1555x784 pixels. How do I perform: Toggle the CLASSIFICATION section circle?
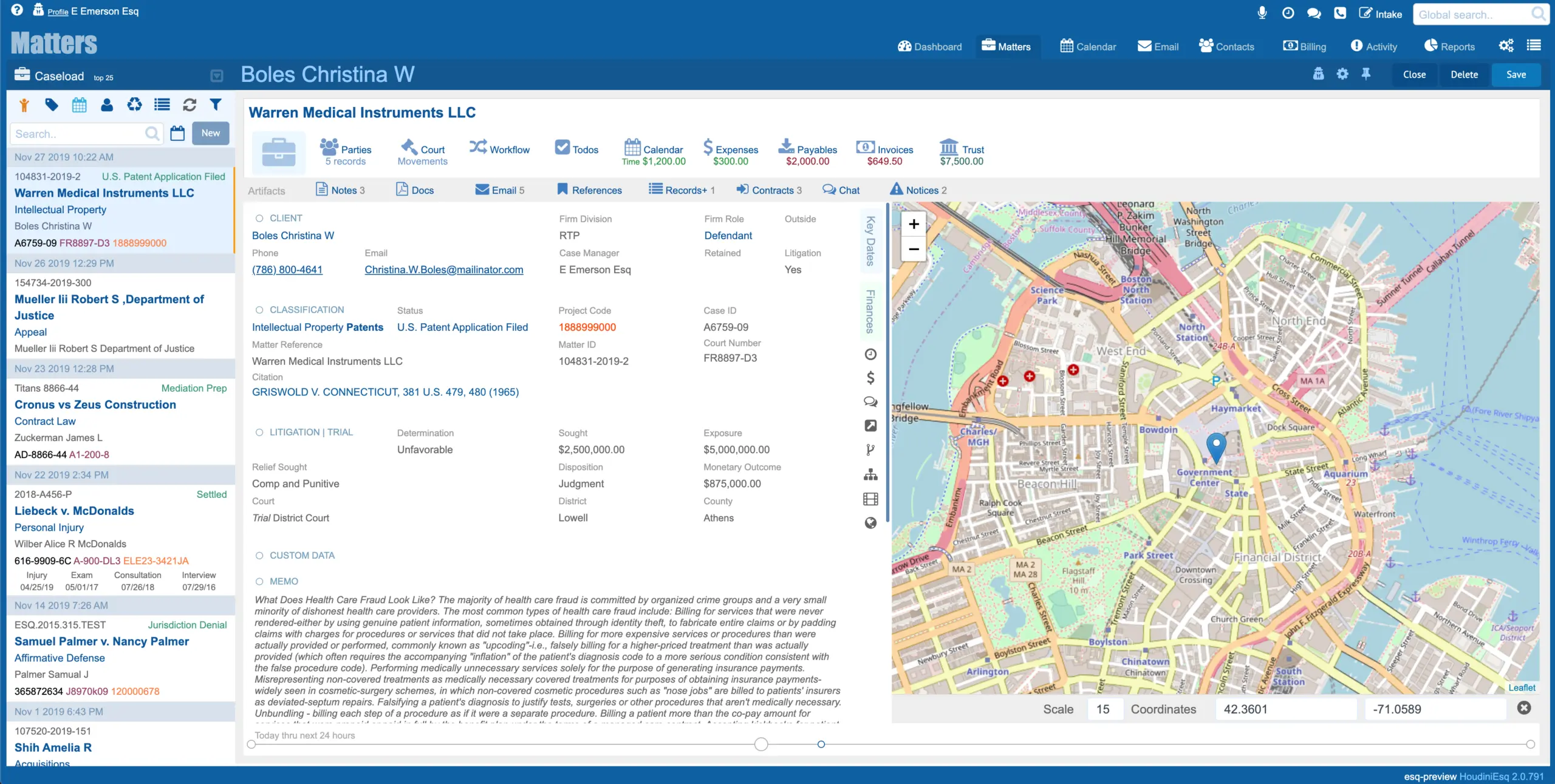[259, 310]
